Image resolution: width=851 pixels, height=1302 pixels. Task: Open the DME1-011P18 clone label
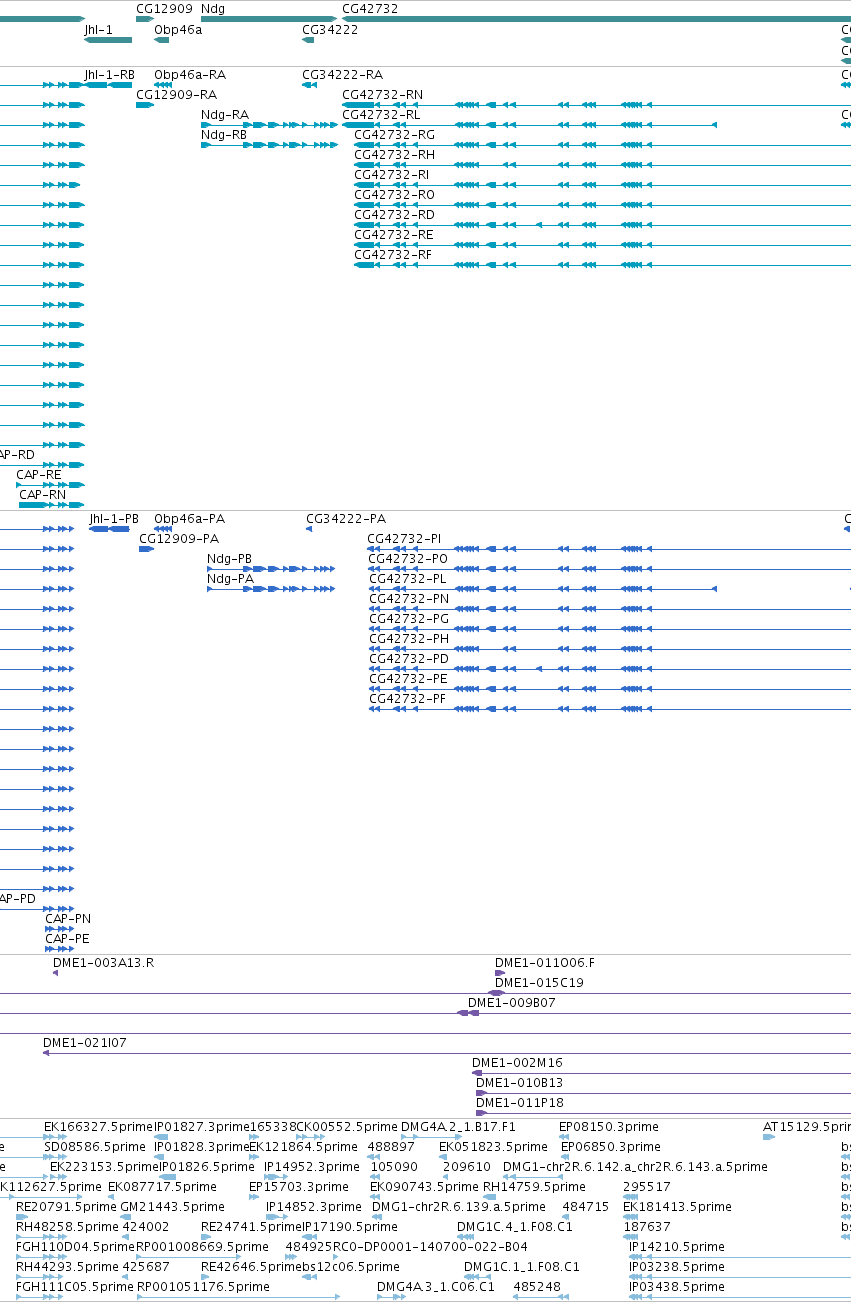pyautogui.click(x=520, y=1103)
